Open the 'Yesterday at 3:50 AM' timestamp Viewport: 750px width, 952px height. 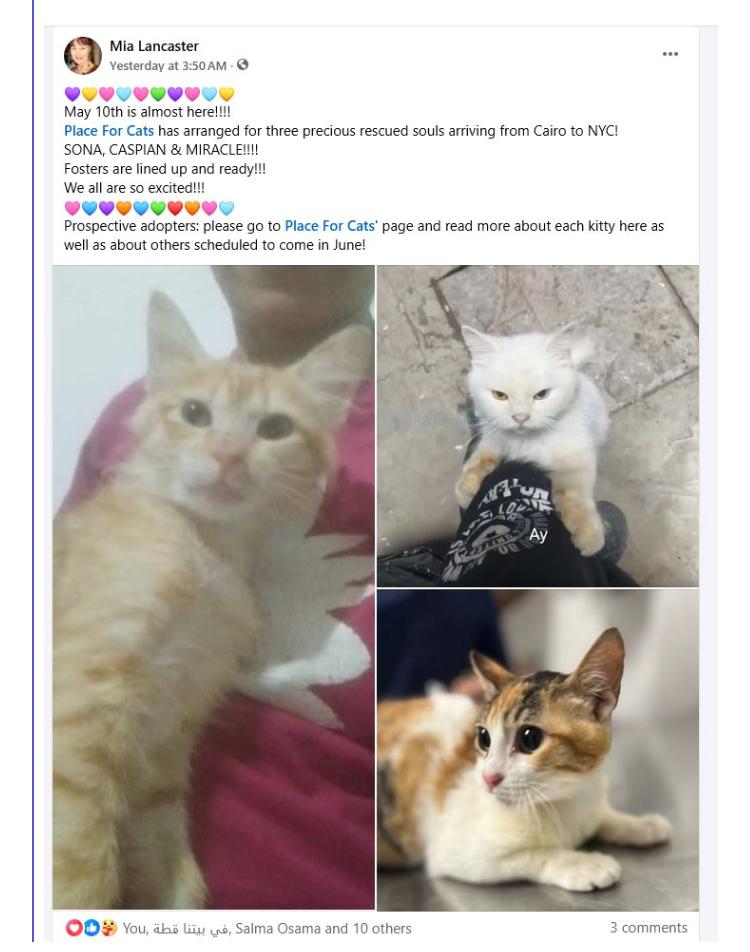[168, 66]
